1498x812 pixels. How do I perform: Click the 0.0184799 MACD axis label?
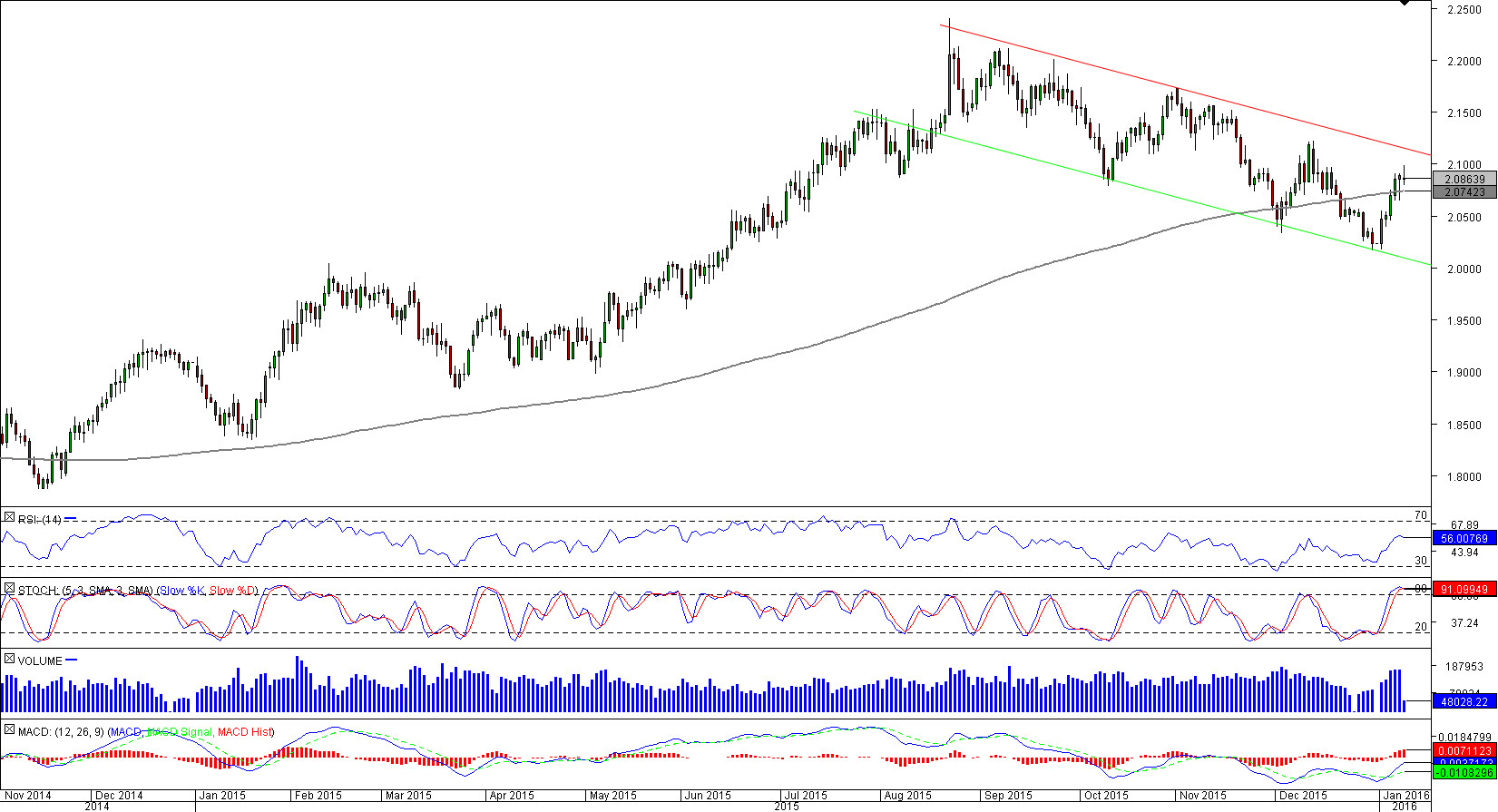pos(1466,737)
